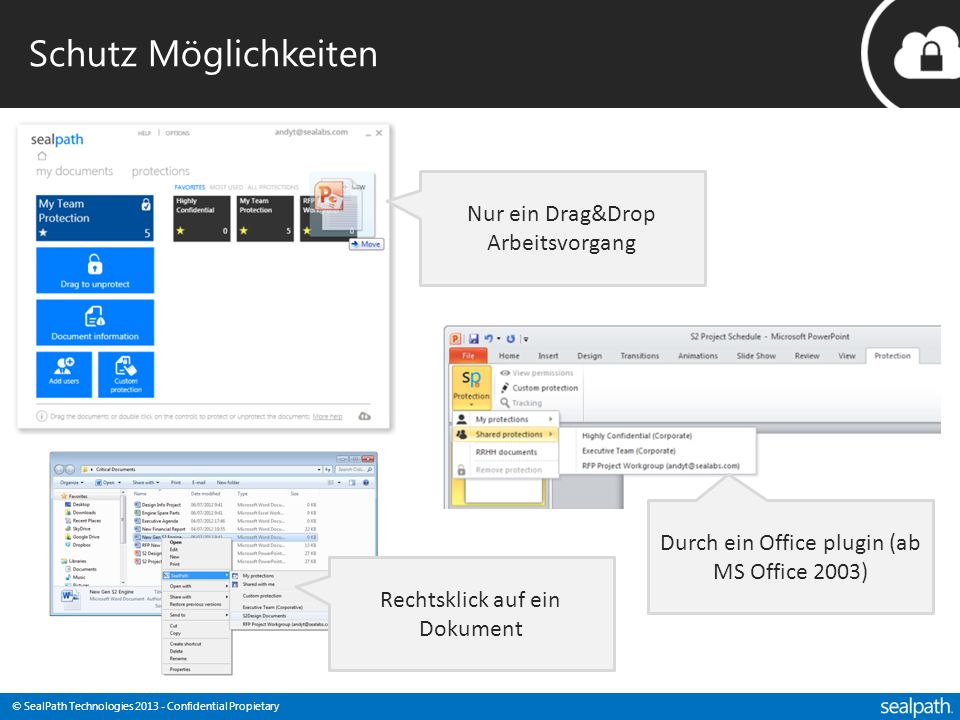The image size is (960, 720).
Task: Click the More help link
Action: click(x=328, y=416)
